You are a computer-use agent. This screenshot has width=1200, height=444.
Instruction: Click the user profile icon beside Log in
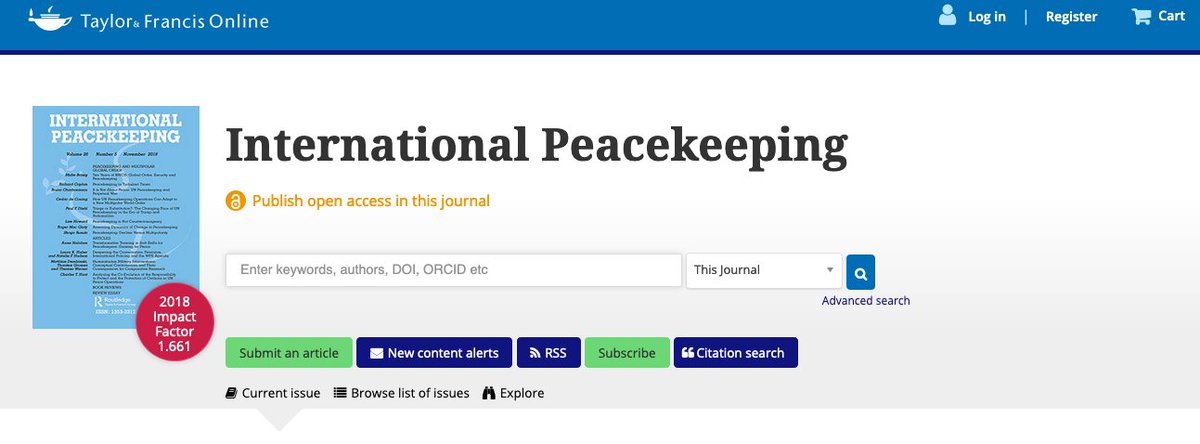point(947,15)
